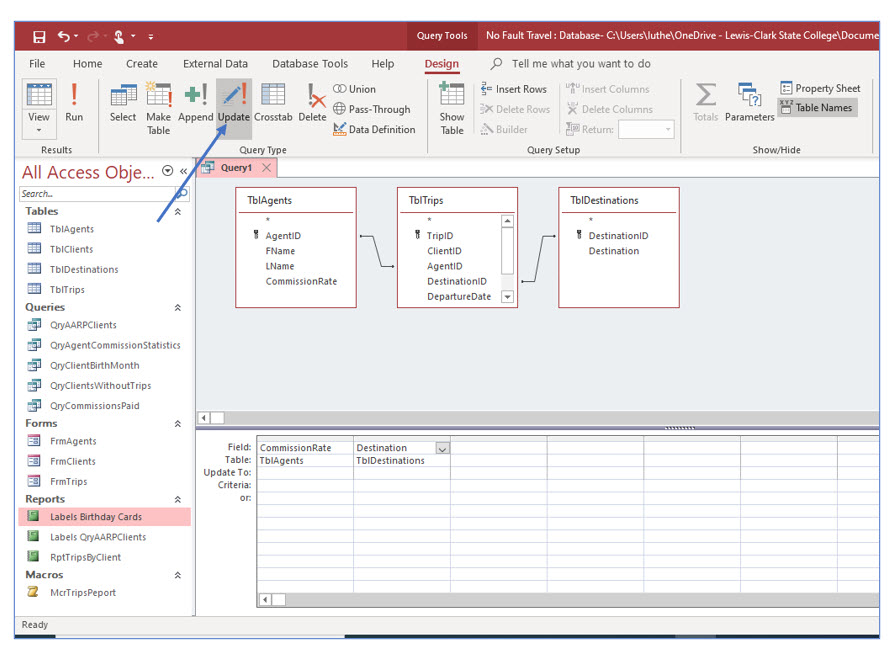Open the File tab
This screenshot has width=896, height=650.
[x=37, y=63]
